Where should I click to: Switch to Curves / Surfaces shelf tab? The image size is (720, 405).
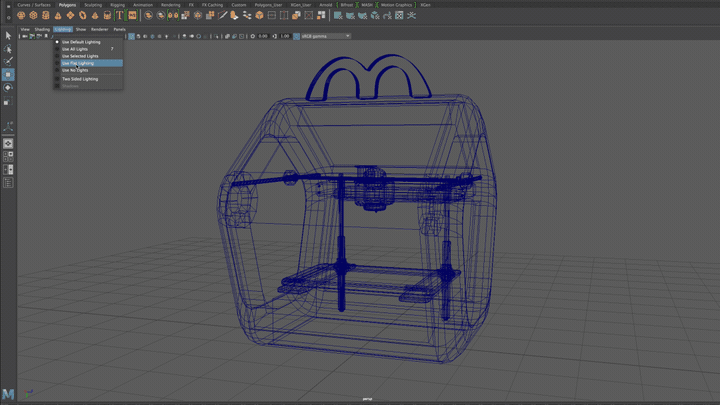34,5
